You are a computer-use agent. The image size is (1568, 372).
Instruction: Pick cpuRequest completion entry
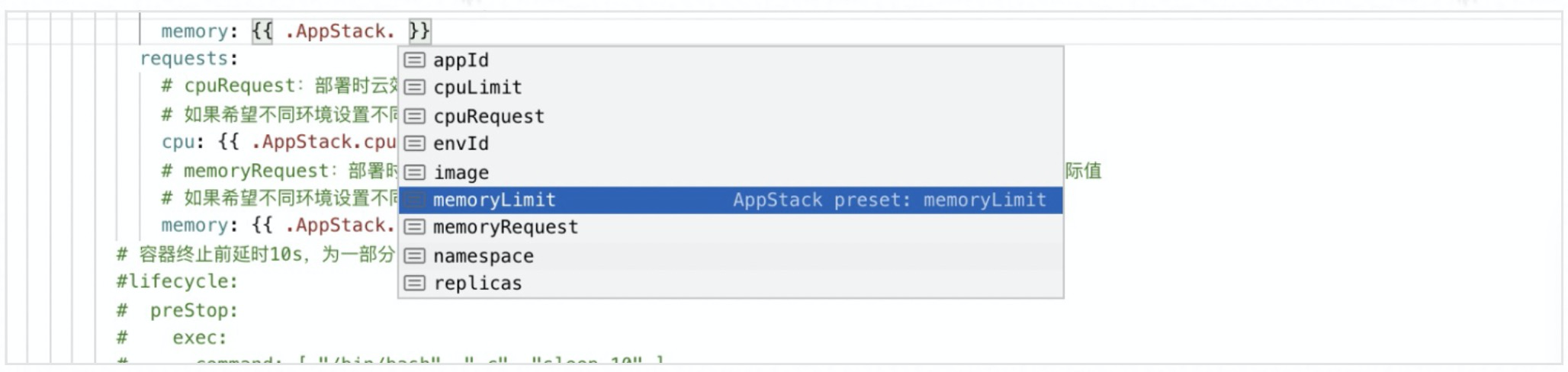731,116
